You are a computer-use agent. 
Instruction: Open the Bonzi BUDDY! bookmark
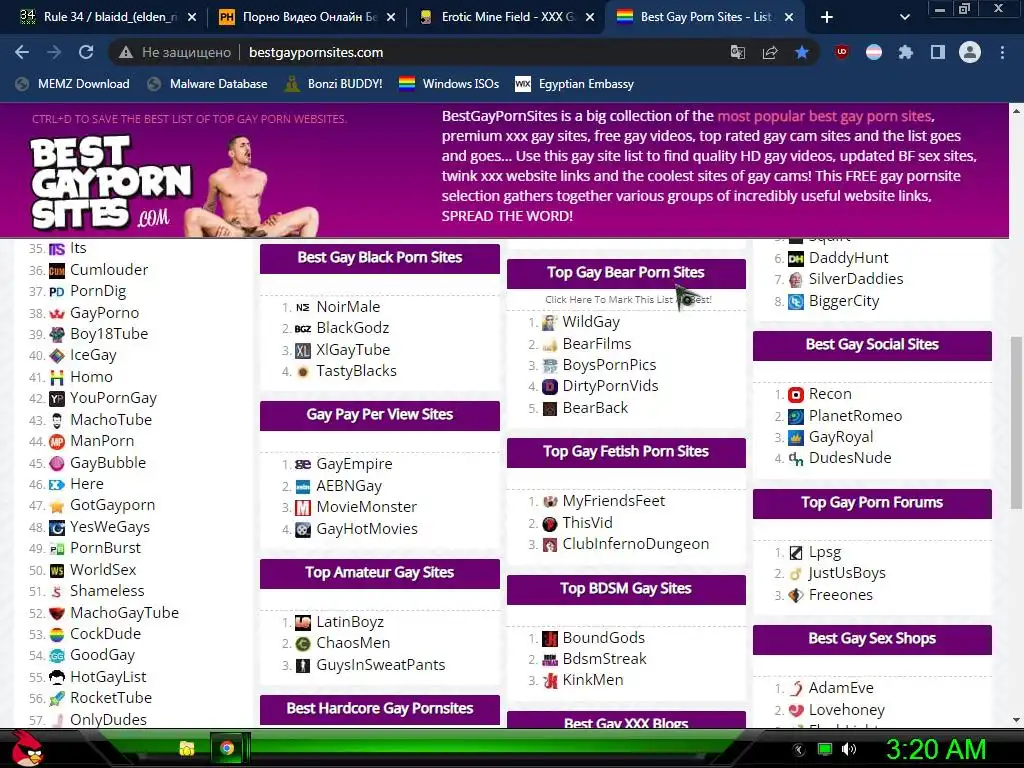334,84
